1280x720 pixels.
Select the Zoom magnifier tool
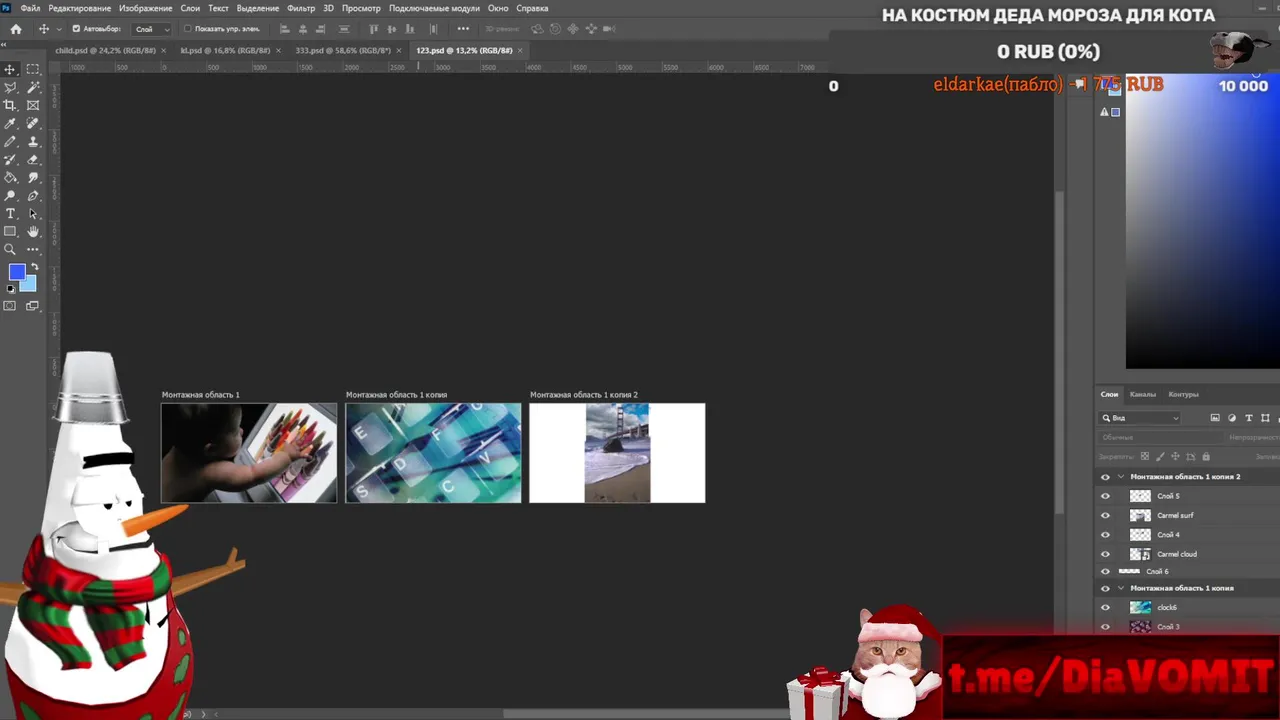[10, 249]
